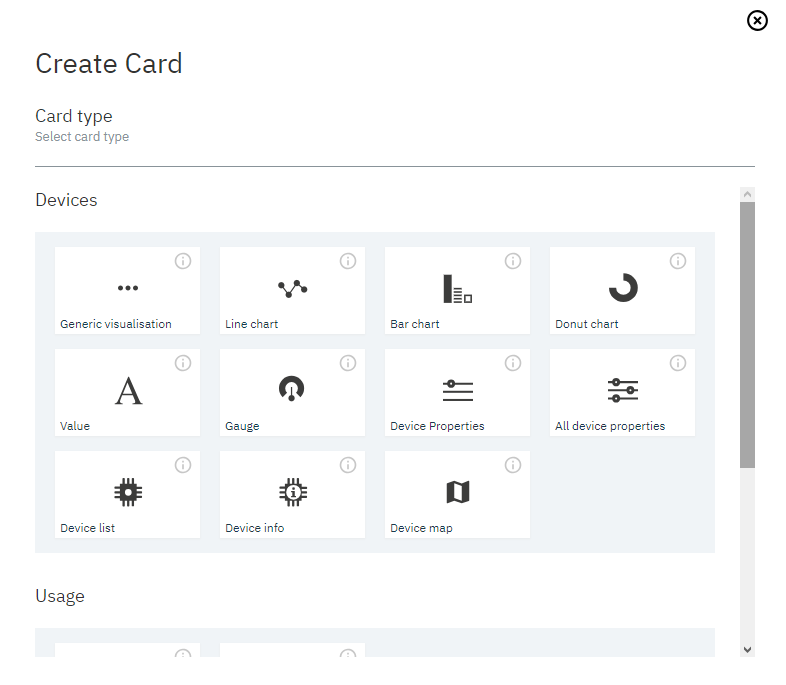
Task: Show info for Generic visualisation card
Action: tap(183, 261)
